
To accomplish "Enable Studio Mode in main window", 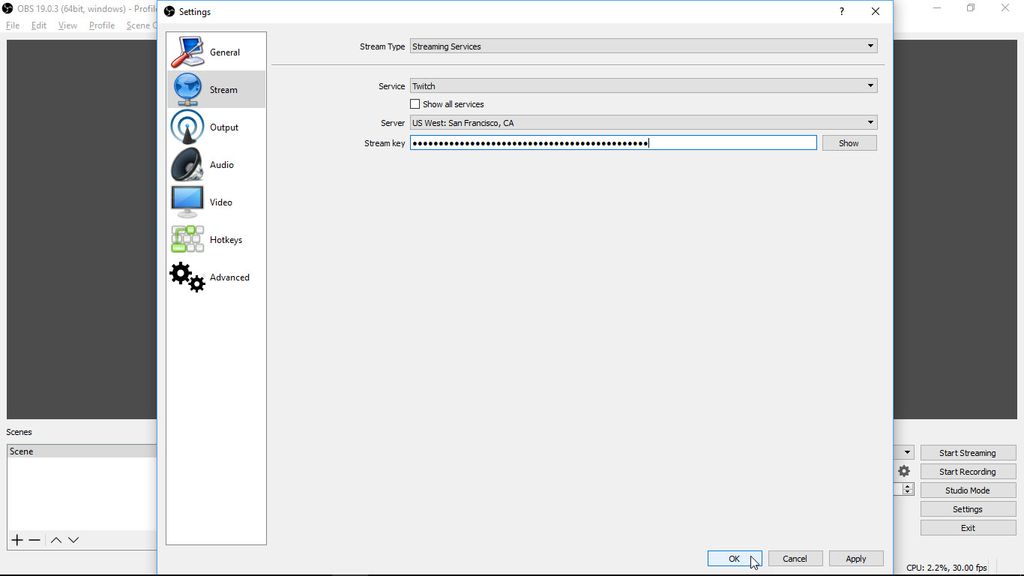I will (x=968, y=490).
